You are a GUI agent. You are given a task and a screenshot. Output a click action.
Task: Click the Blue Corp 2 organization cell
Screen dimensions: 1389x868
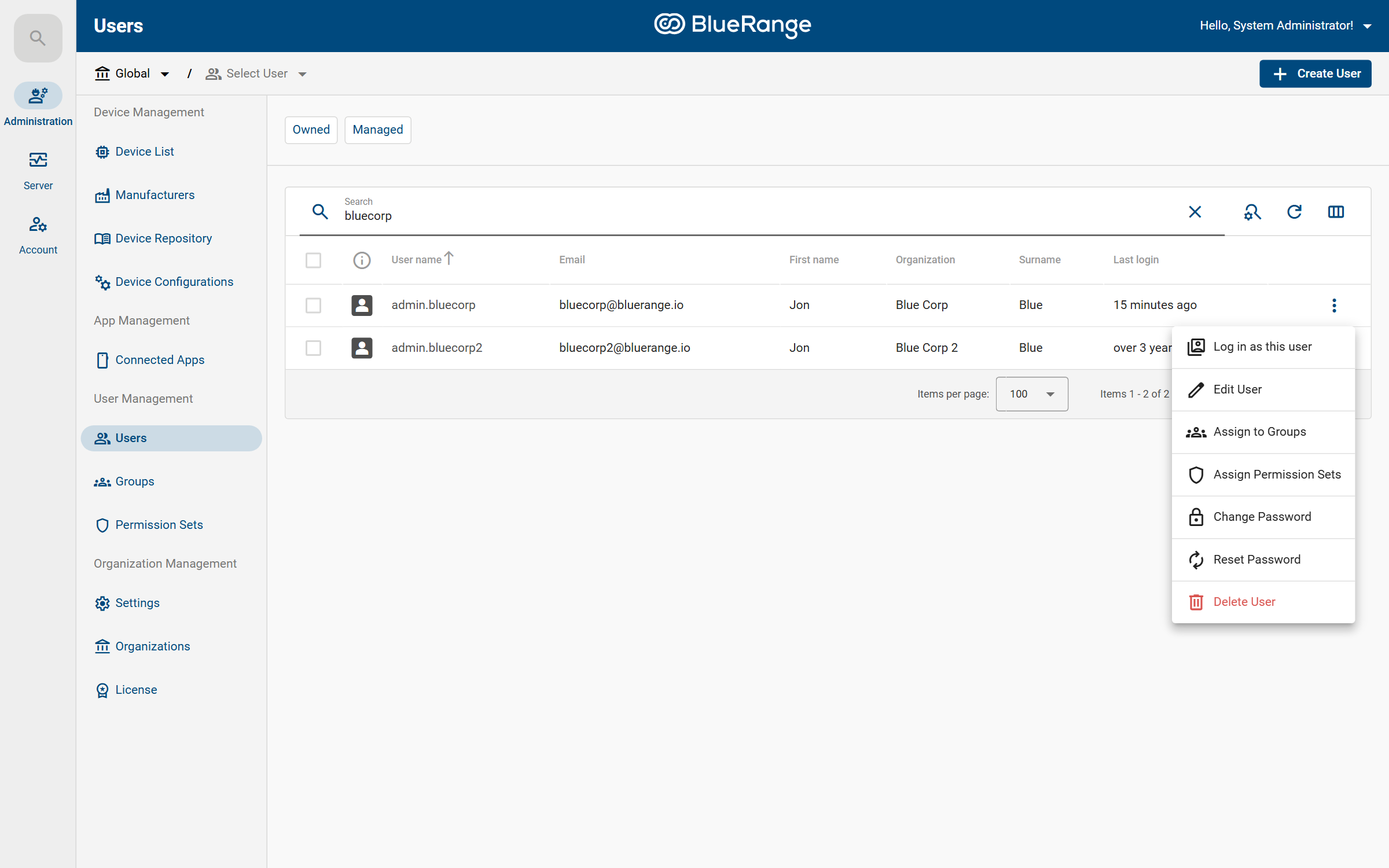(x=927, y=348)
